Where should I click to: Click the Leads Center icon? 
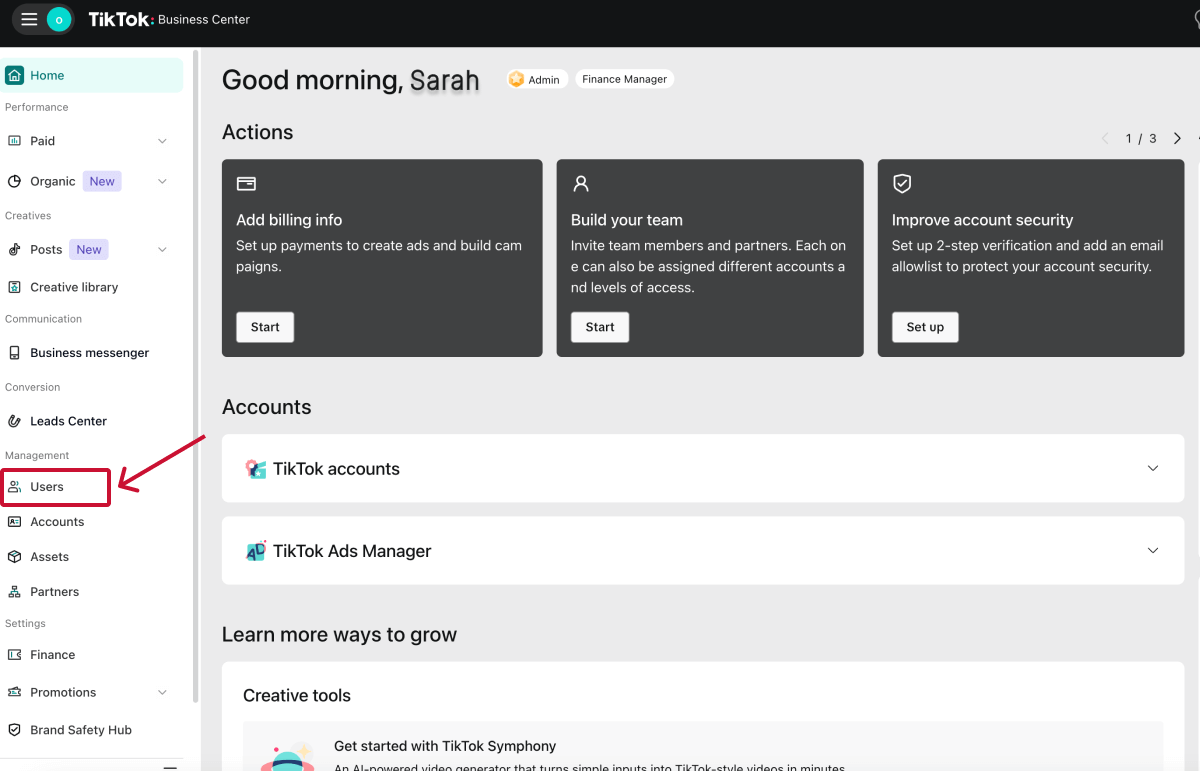(x=14, y=421)
